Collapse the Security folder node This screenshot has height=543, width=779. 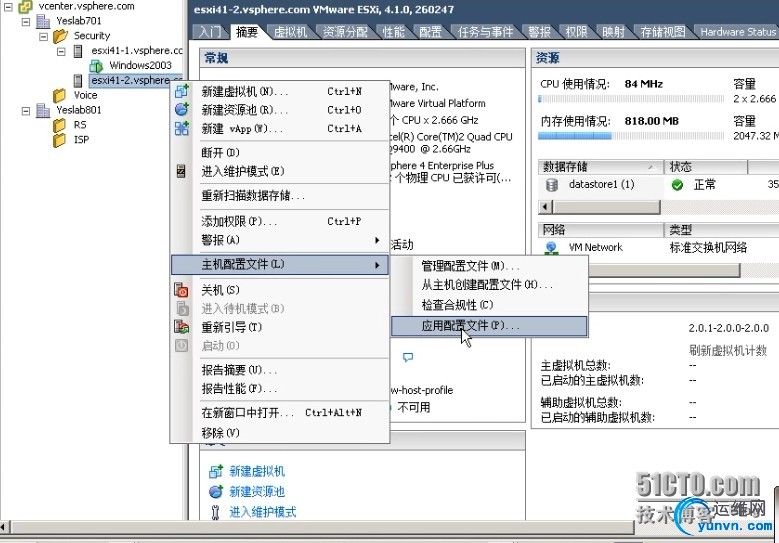point(44,36)
